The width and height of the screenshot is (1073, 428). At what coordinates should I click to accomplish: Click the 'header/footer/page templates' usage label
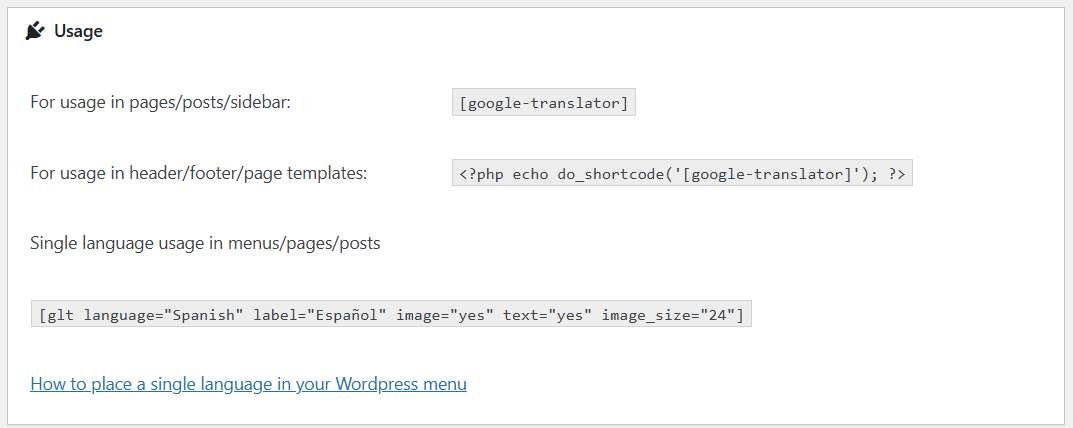(199, 173)
